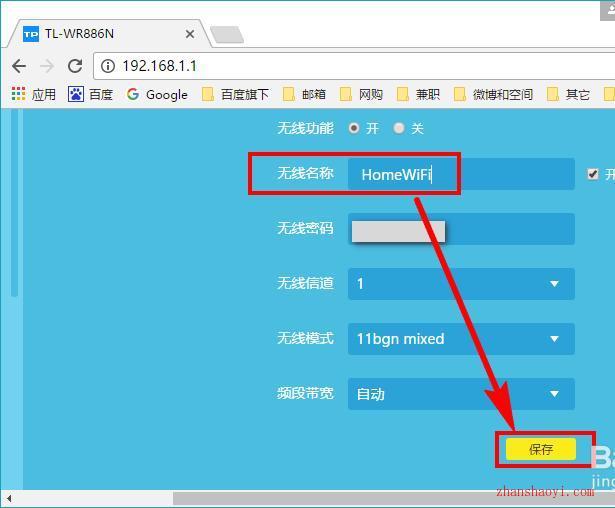Select 开 radio for 无线功能
This screenshot has height=508, width=615.
pos(354,128)
